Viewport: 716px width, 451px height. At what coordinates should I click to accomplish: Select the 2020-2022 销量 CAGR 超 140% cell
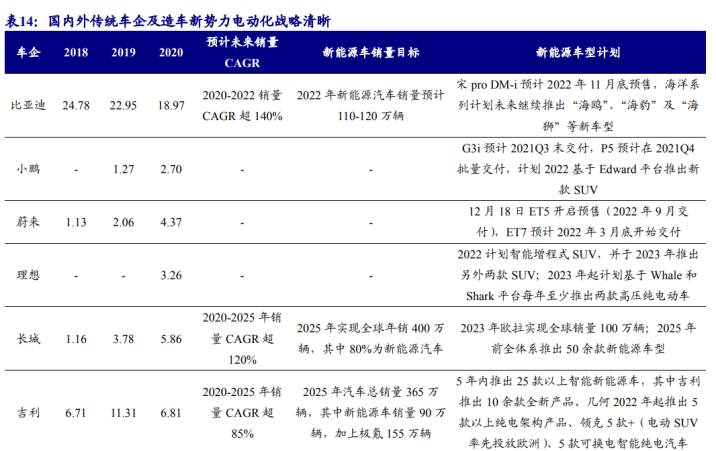pos(242,105)
